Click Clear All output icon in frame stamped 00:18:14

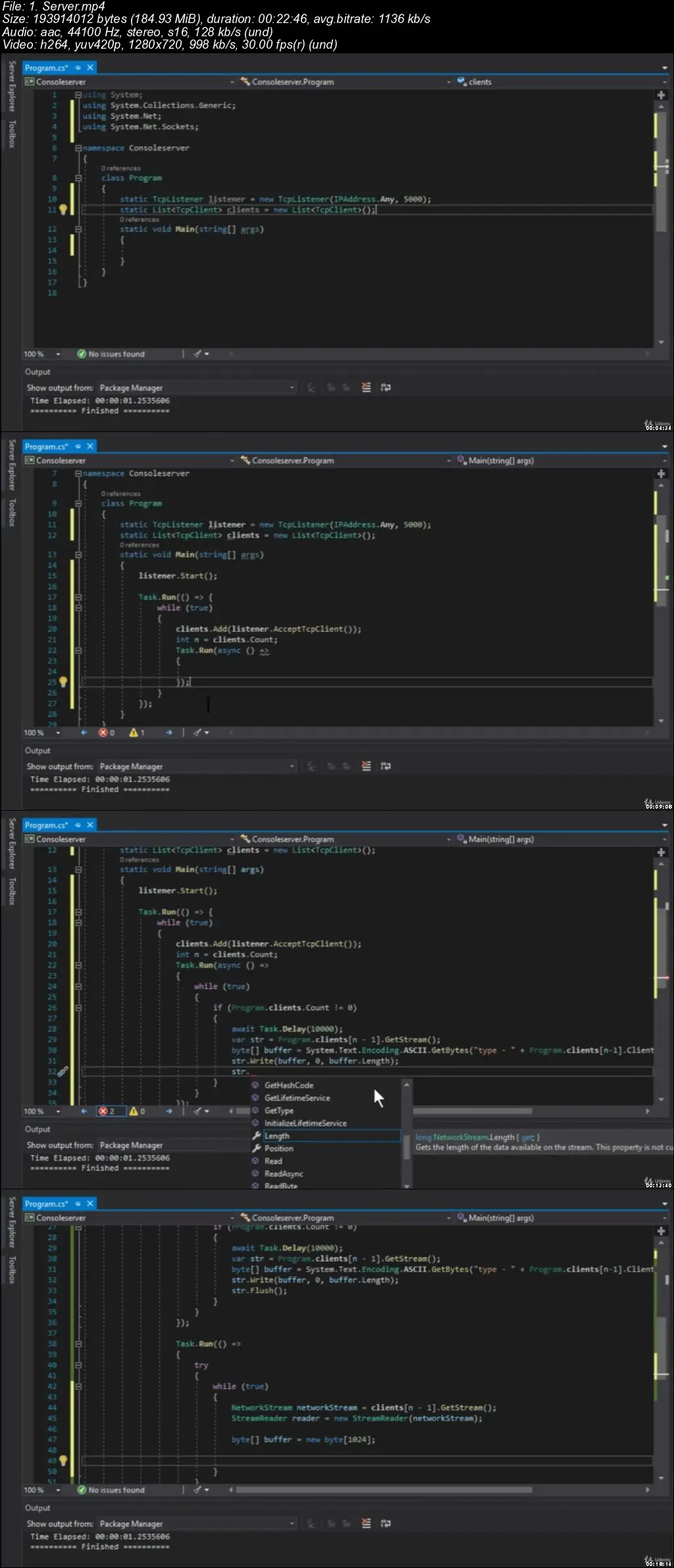coord(367,1523)
